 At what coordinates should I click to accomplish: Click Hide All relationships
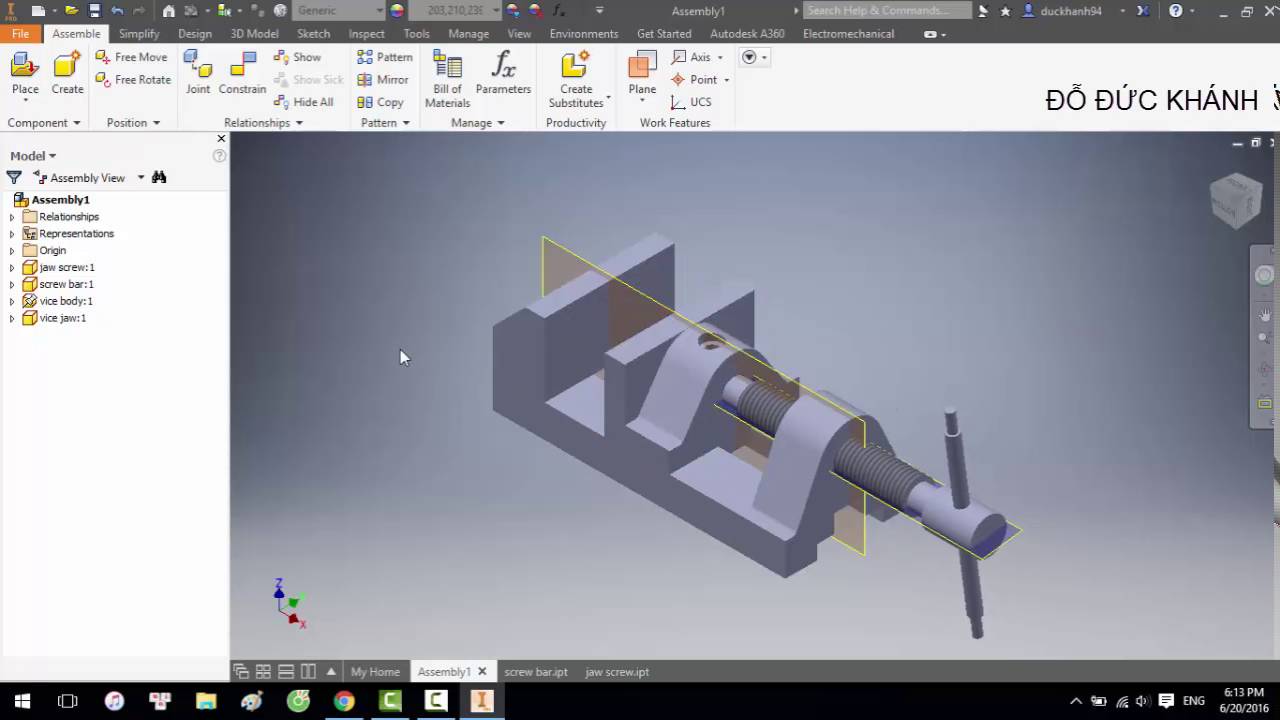tap(303, 102)
